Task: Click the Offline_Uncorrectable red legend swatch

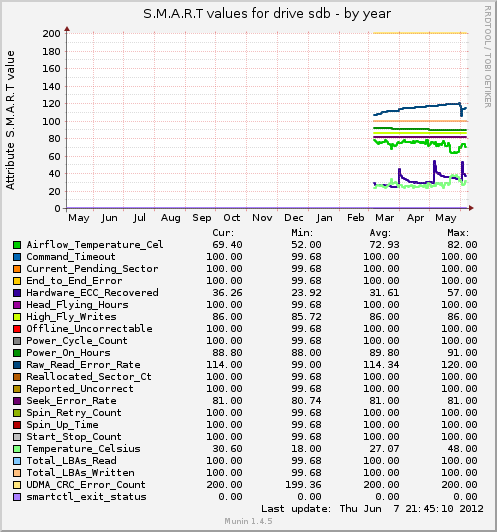Action: (x=17, y=329)
